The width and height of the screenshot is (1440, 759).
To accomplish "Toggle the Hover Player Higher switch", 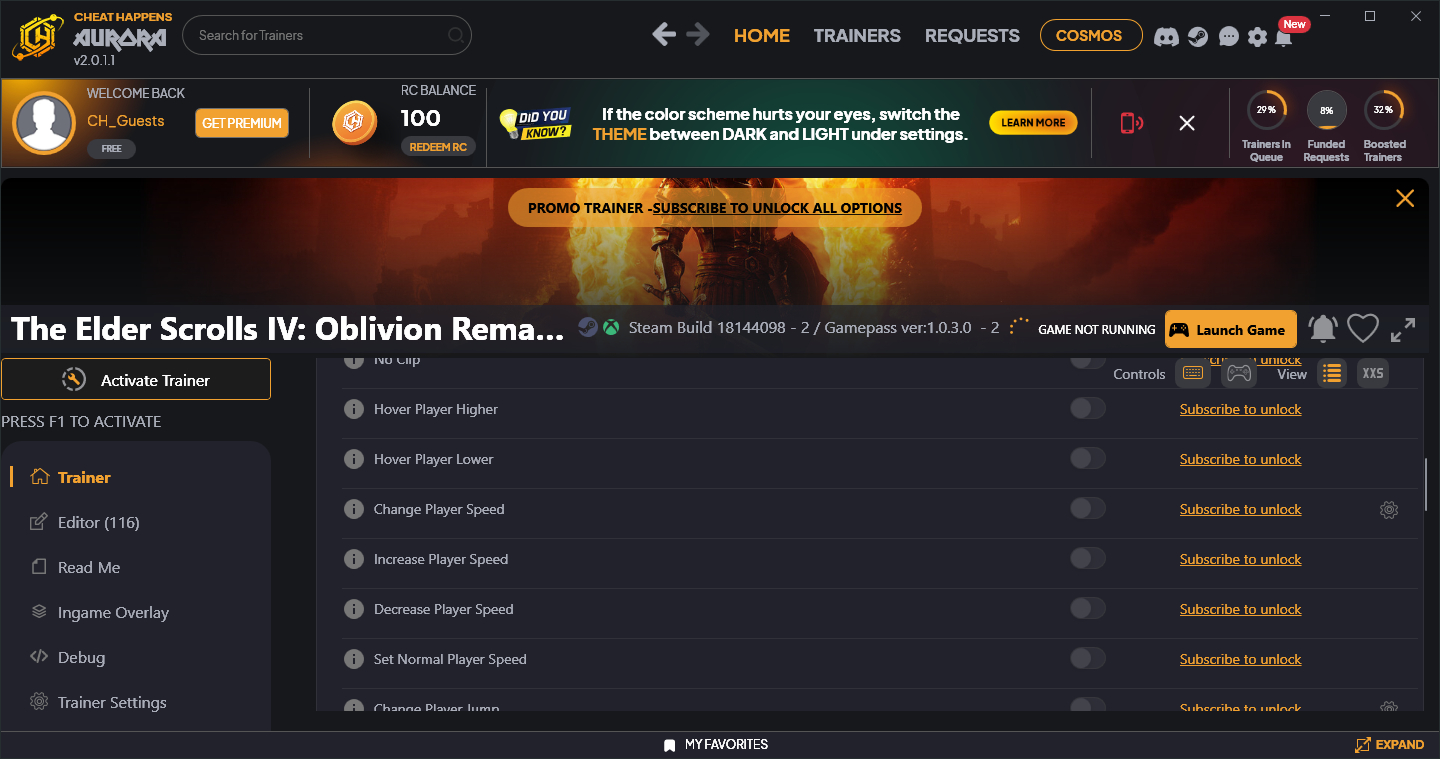I will [x=1087, y=409].
